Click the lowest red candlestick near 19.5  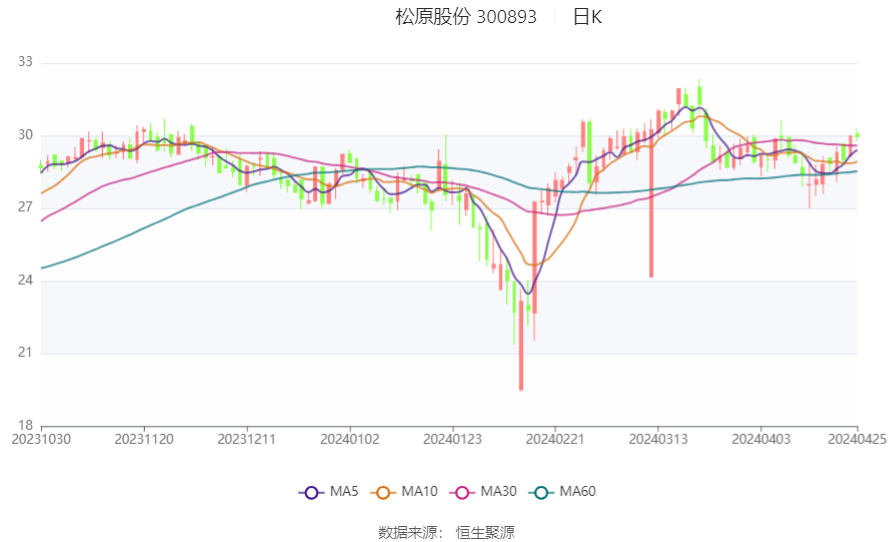521,346
